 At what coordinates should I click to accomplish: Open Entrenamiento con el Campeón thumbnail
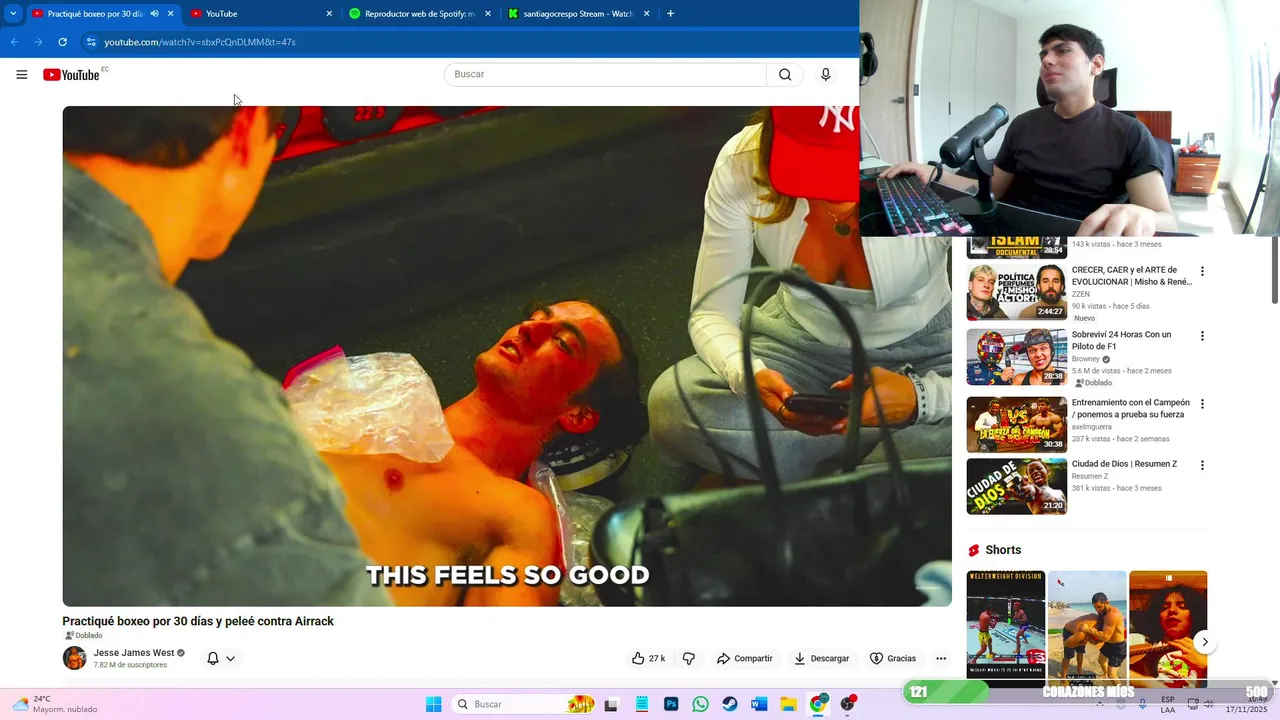[1016, 424]
